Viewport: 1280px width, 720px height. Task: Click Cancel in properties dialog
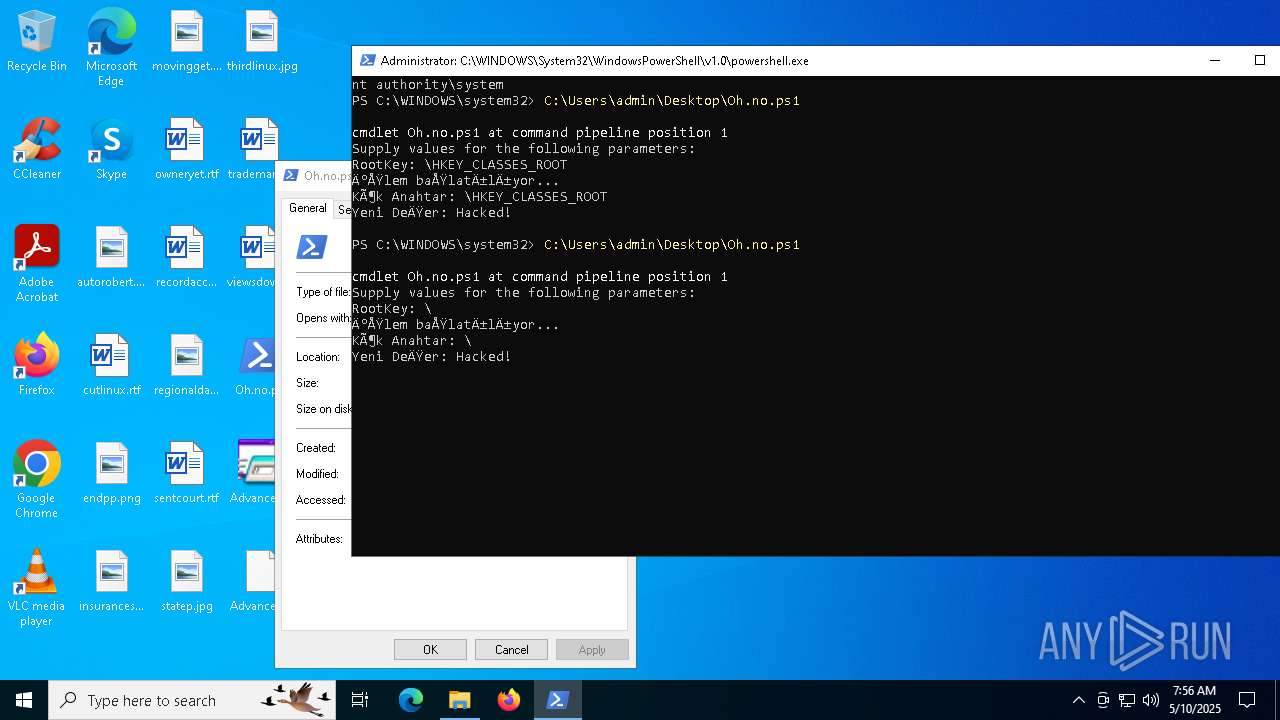(511, 650)
